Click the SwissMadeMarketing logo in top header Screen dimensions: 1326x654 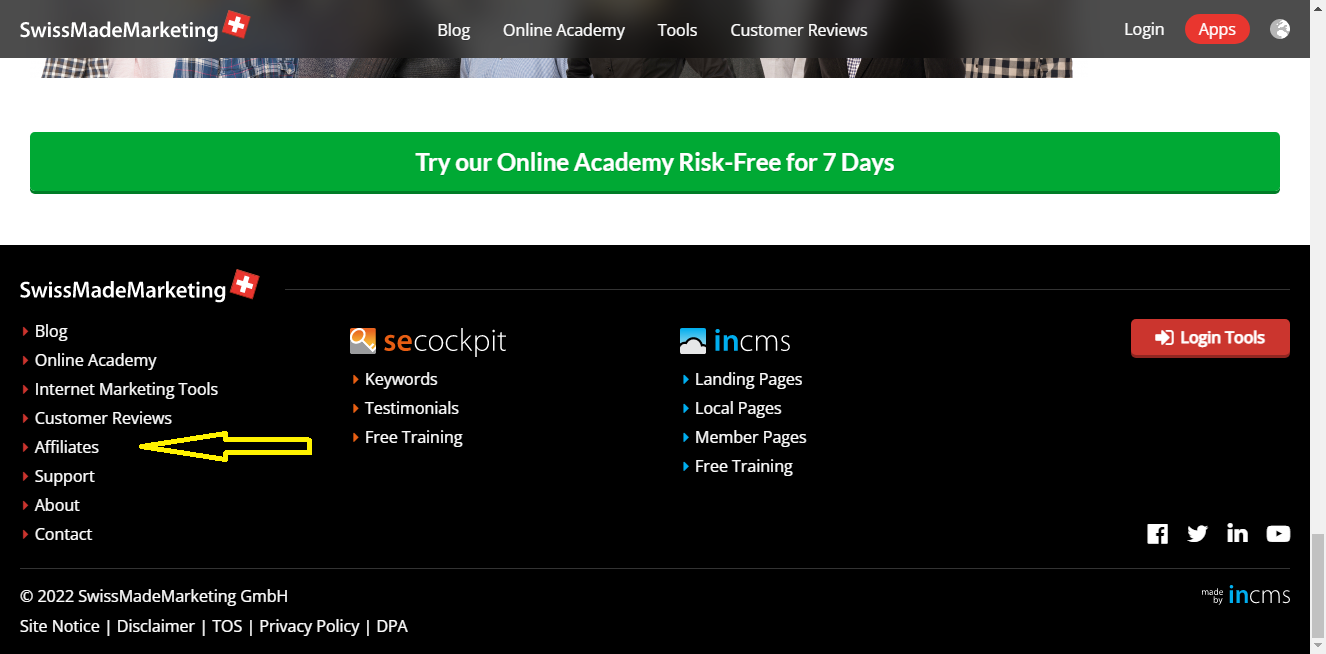pos(134,27)
